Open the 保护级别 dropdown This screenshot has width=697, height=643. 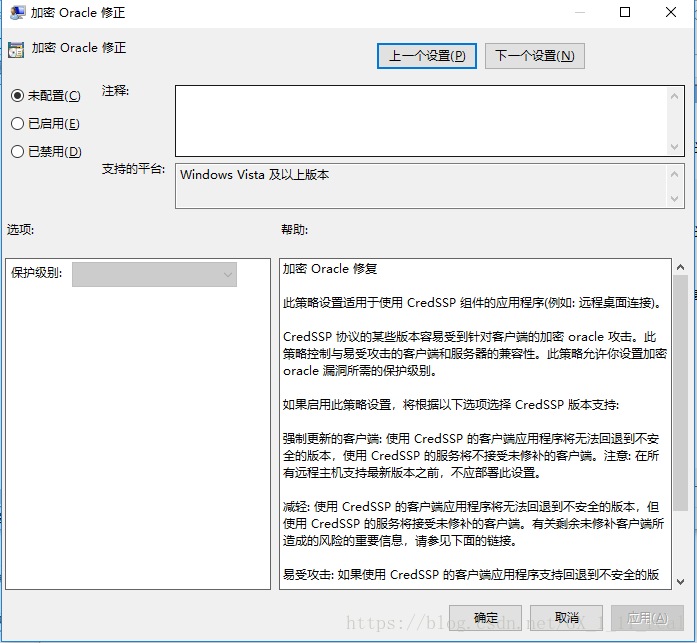[154, 274]
